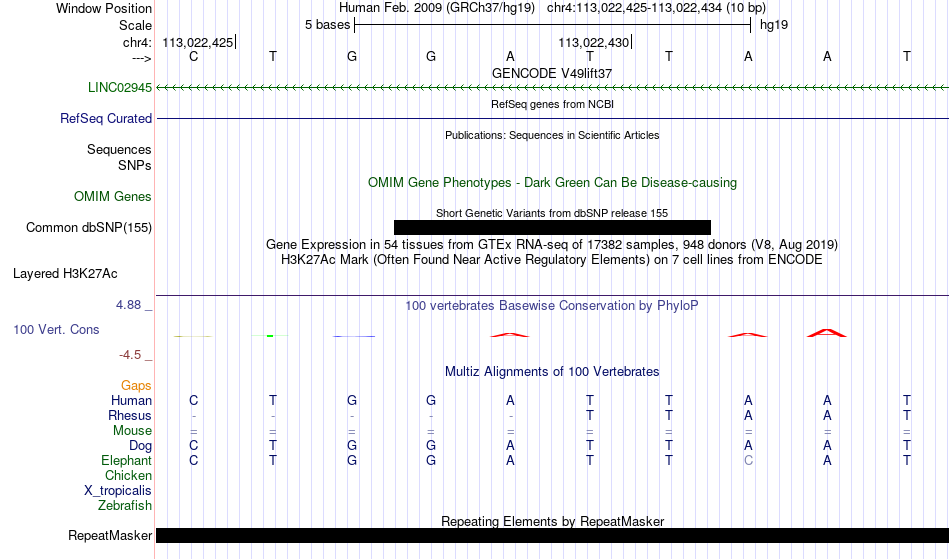The height and width of the screenshot is (559, 950).
Task: Click the GTEx Gene Expression track title
Action: [x=552, y=245]
